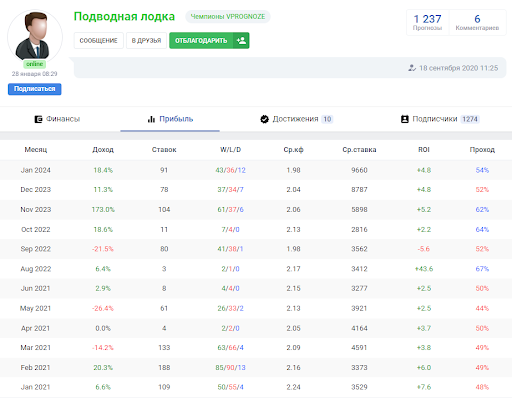Click the user avatar picture

[35, 37]
